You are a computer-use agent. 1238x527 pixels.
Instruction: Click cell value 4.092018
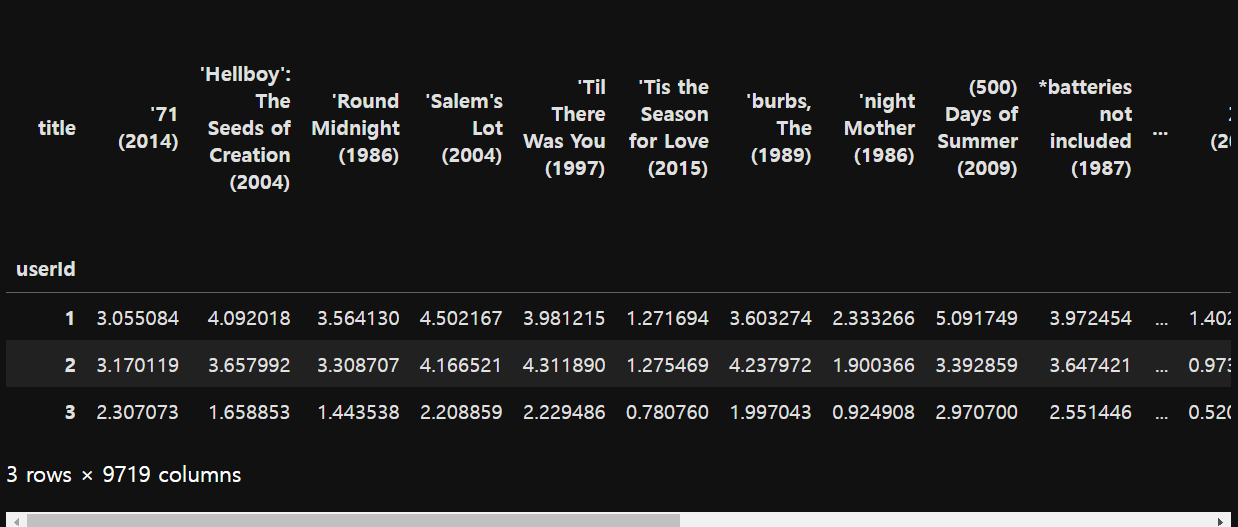coord(249,319)
